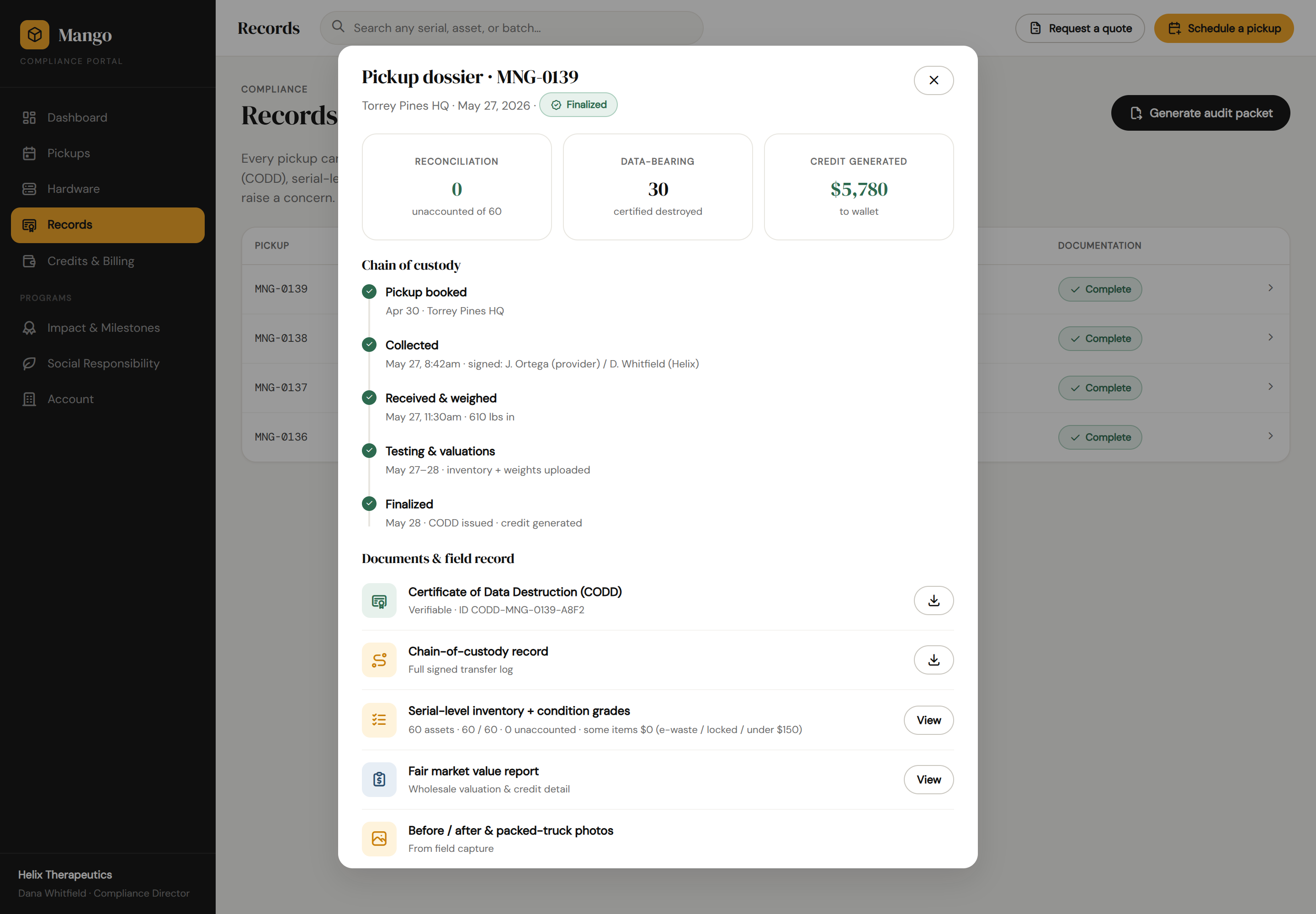Click the Received & weighed check icon

pos(369,398)
